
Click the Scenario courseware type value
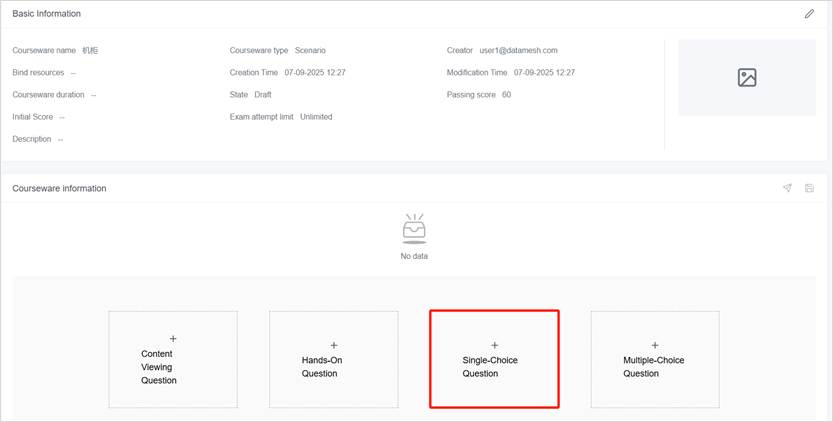[x=310, y=50]
